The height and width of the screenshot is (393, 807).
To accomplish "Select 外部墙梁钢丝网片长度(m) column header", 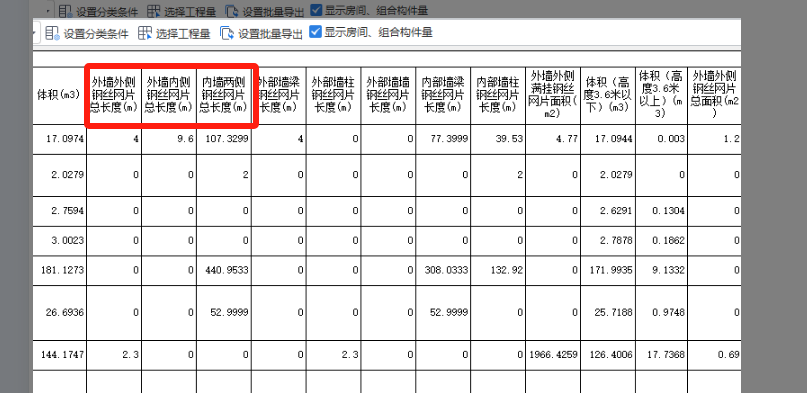I will point(279,95).
